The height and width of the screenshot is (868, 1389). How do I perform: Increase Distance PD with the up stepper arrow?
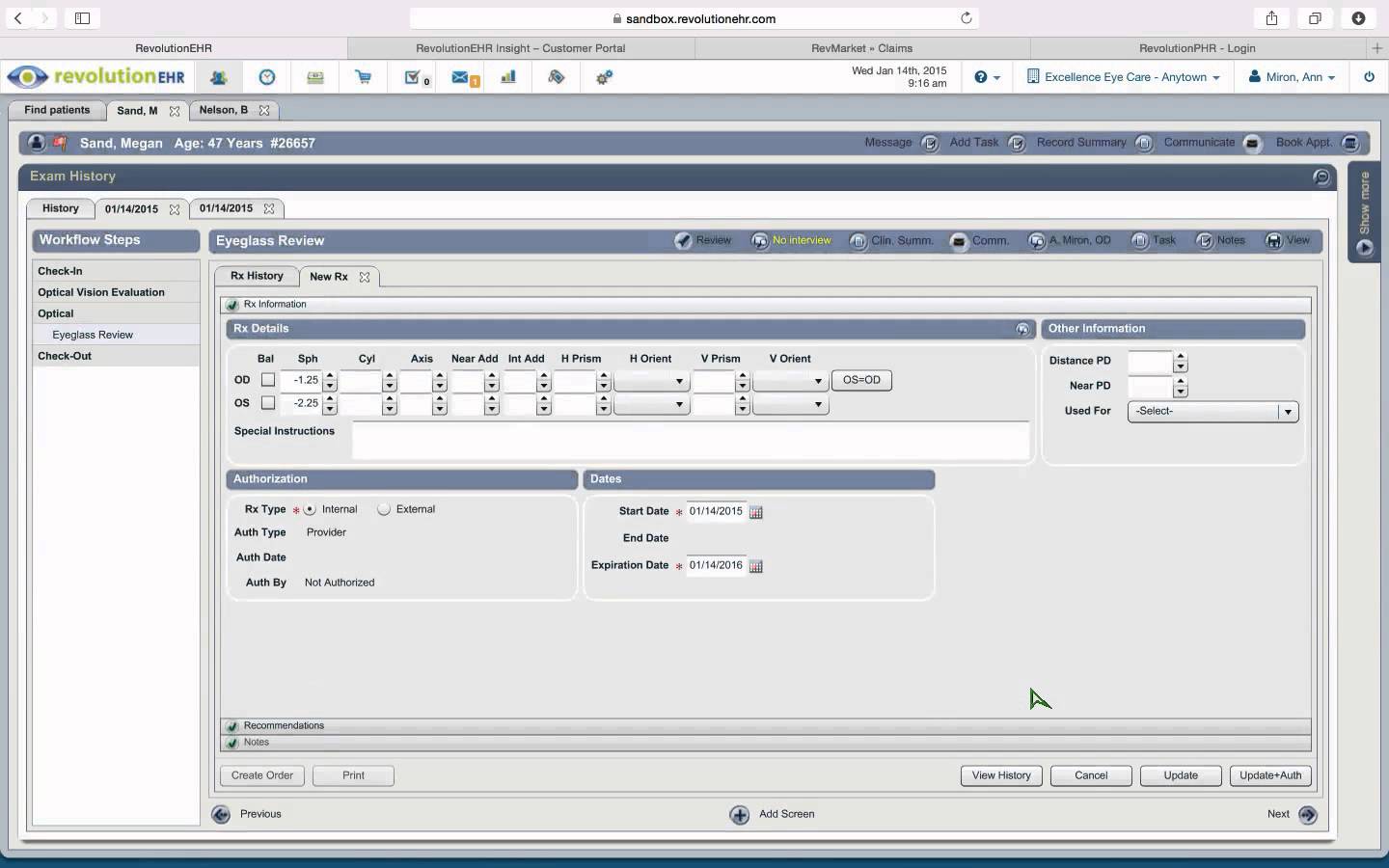click(x=1183, y=357)
